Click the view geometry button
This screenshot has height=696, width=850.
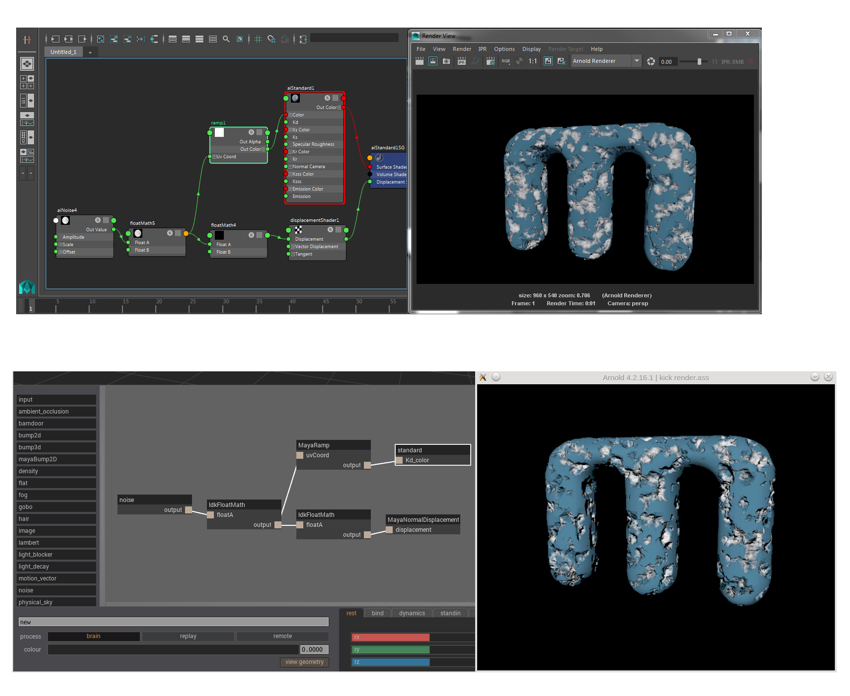click(x=304, y=662)
